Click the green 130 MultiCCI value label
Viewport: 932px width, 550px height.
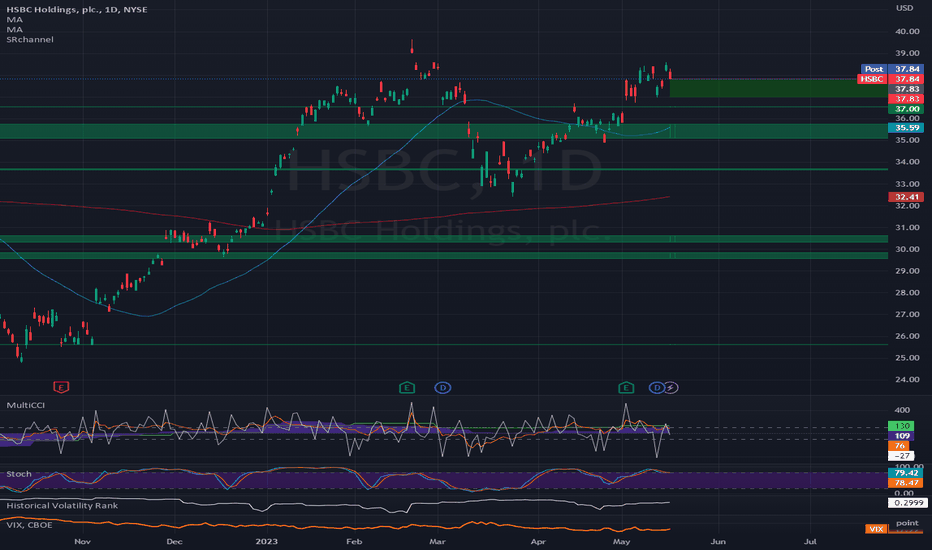click(x=901, y=426)
